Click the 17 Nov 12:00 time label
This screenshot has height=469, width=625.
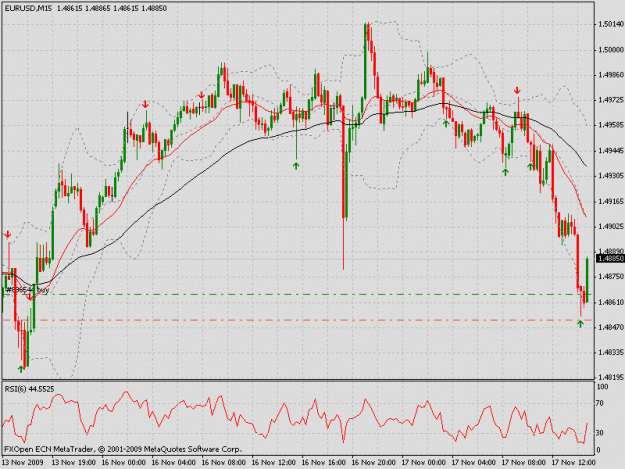[574, 463]
